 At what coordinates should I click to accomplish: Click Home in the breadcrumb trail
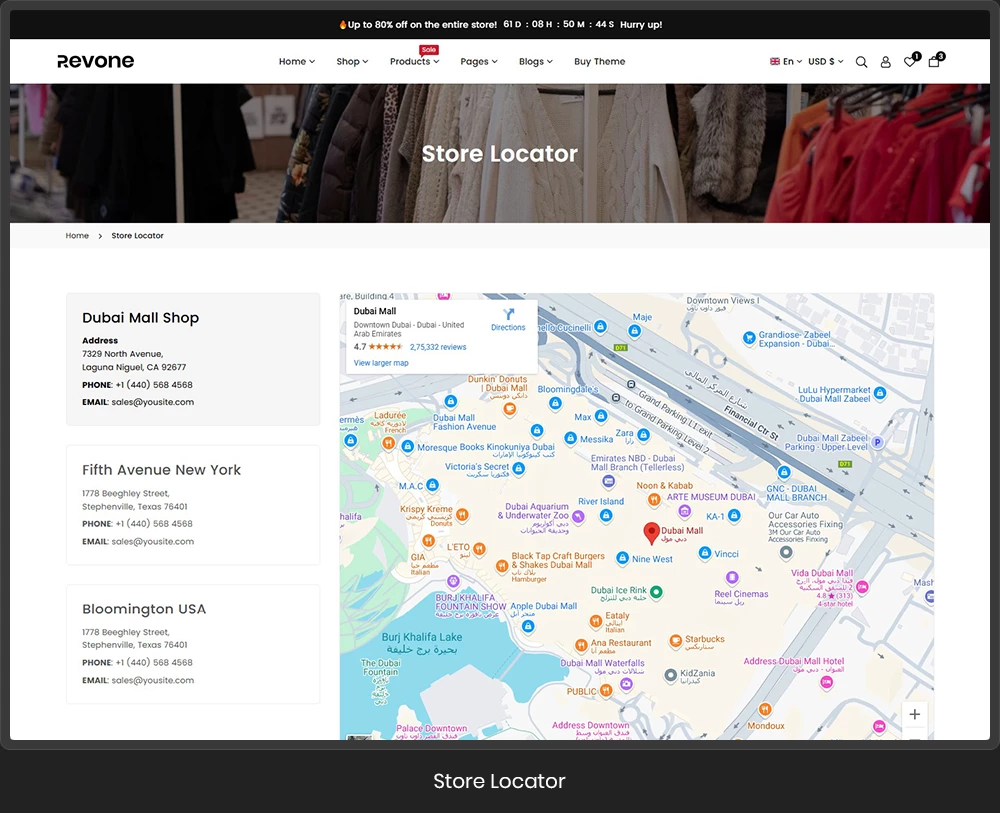point(77,235)
